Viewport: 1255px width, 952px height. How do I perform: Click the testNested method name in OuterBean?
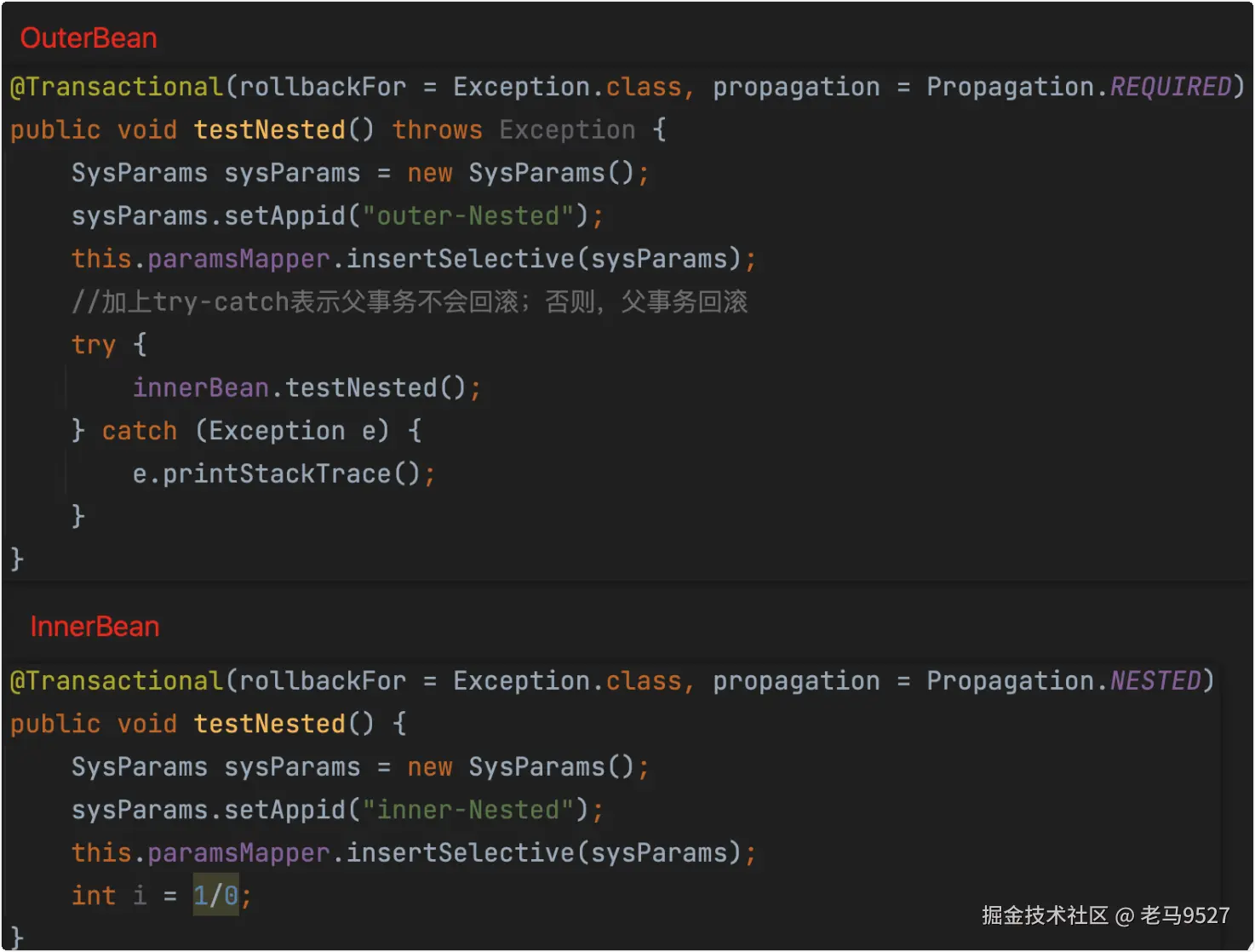pyautogui.click(x=269, y=130)
